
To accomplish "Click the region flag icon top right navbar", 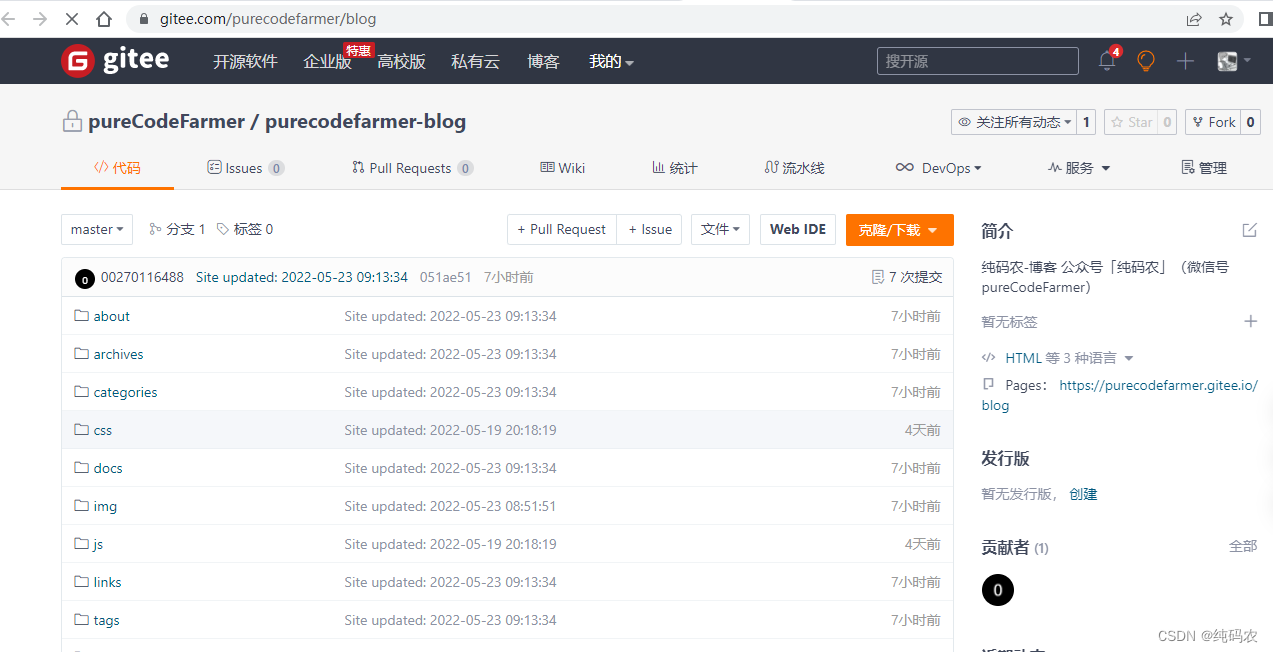I will [1228, 61].
